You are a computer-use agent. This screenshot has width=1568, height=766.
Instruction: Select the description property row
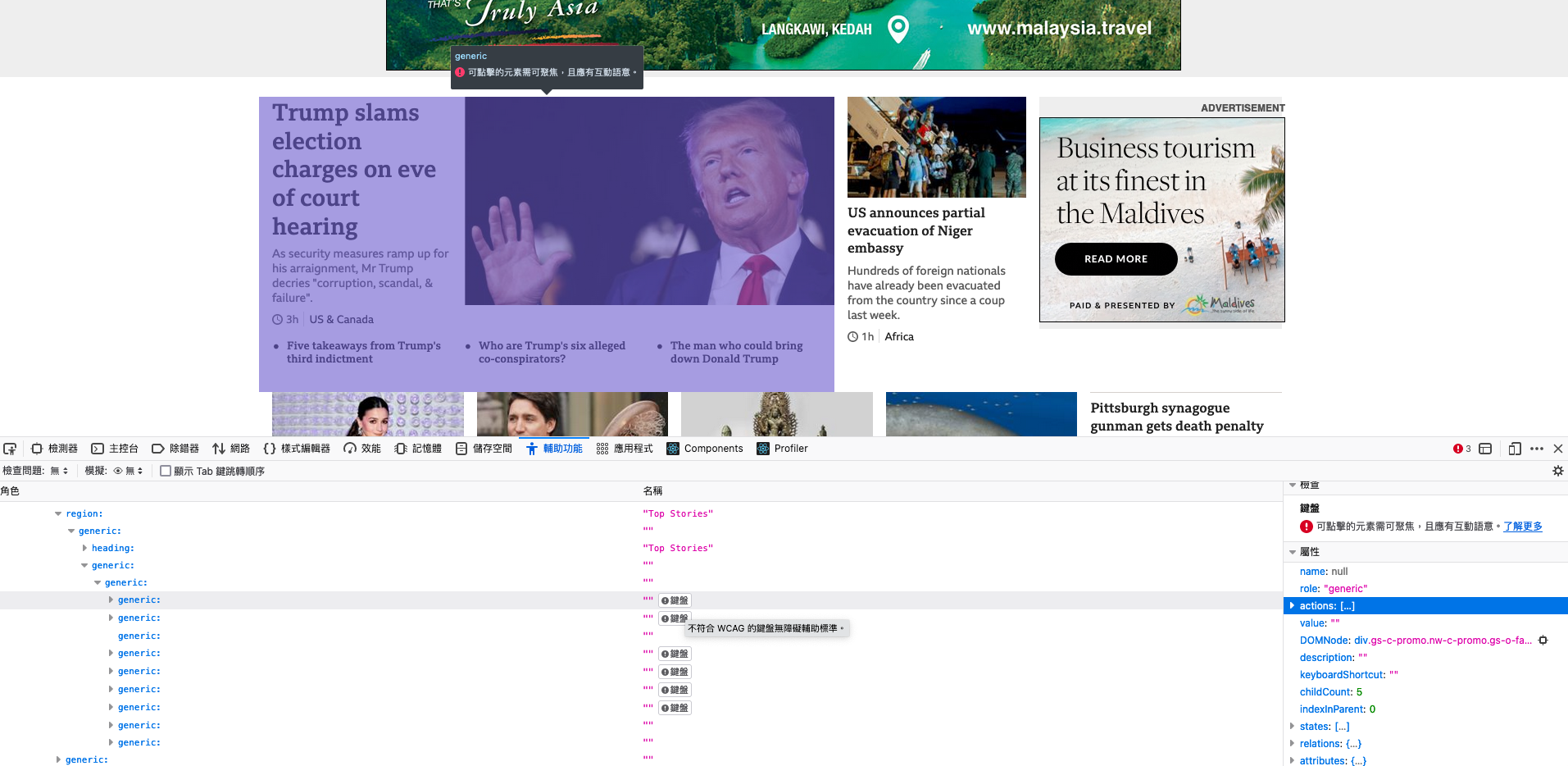tap(1425, 658)
